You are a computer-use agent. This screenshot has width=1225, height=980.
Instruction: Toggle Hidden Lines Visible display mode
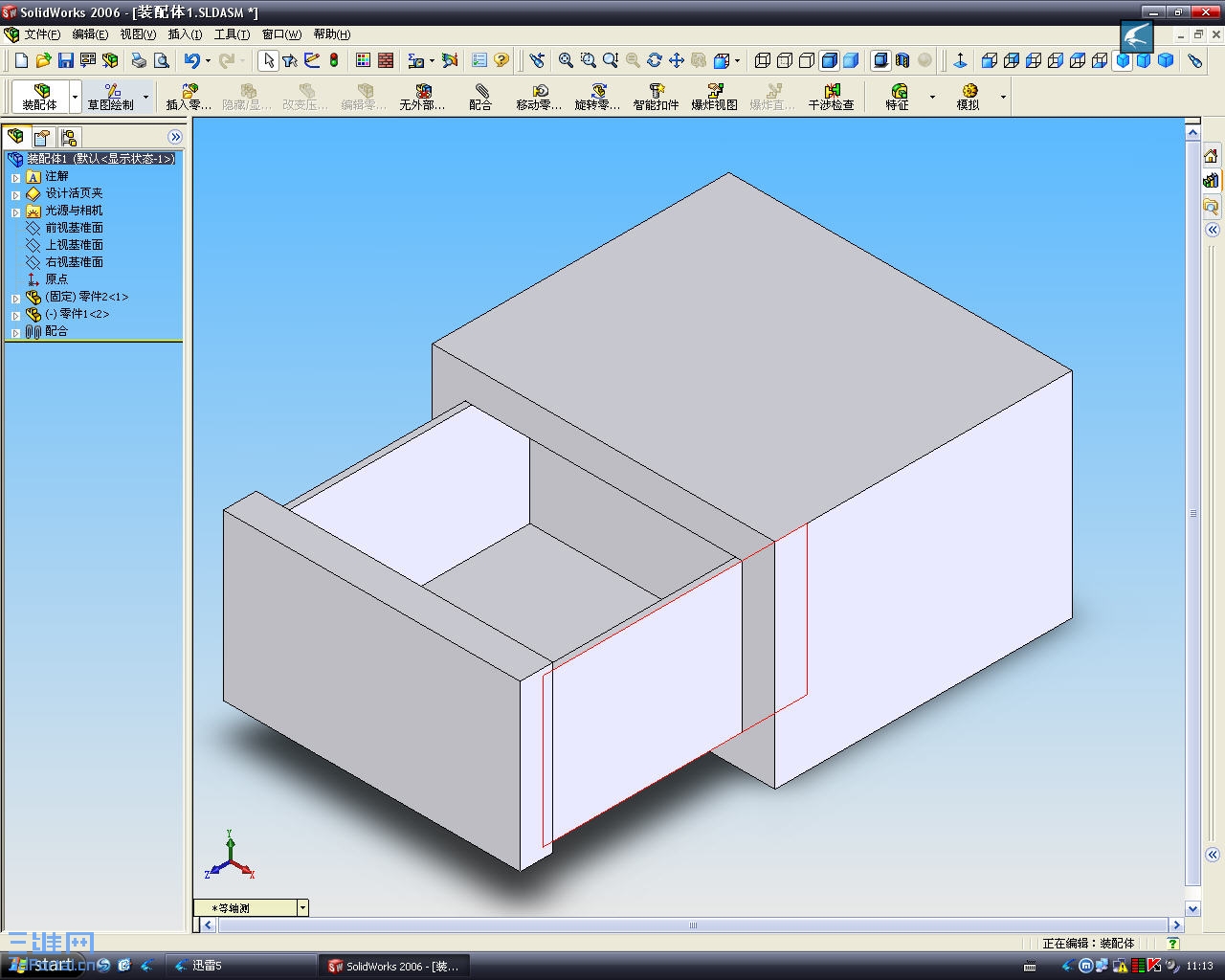point(785,60)
